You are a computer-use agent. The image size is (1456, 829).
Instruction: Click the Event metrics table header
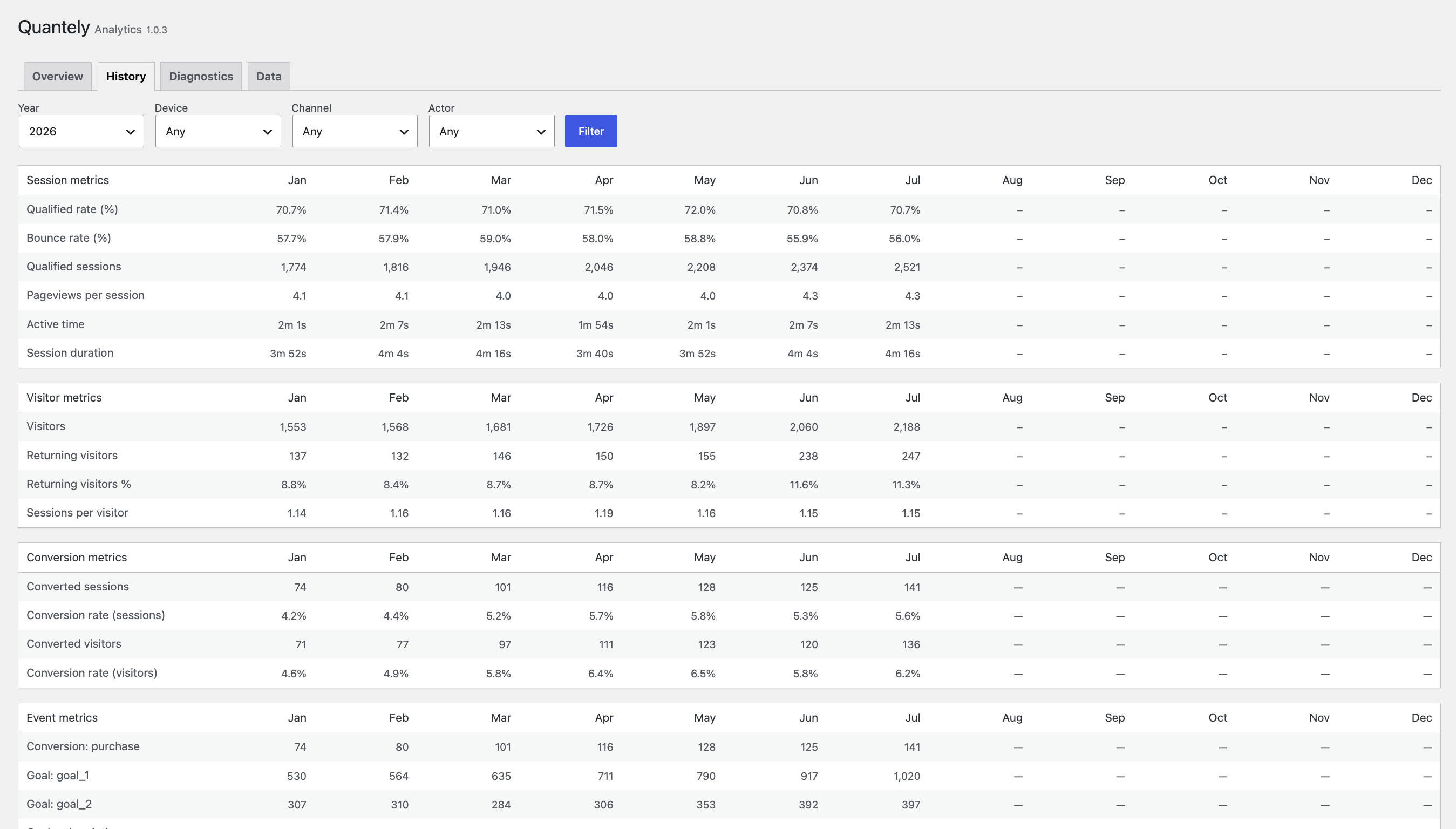pos(62,718)
